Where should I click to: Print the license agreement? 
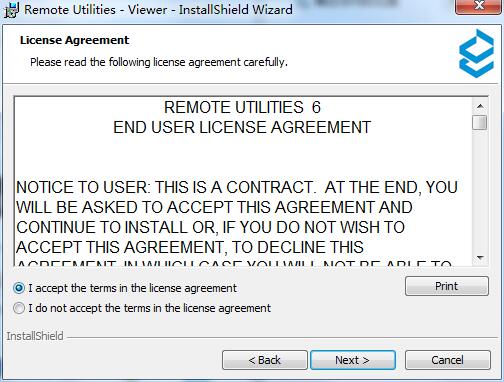click(x=447, y=286)
